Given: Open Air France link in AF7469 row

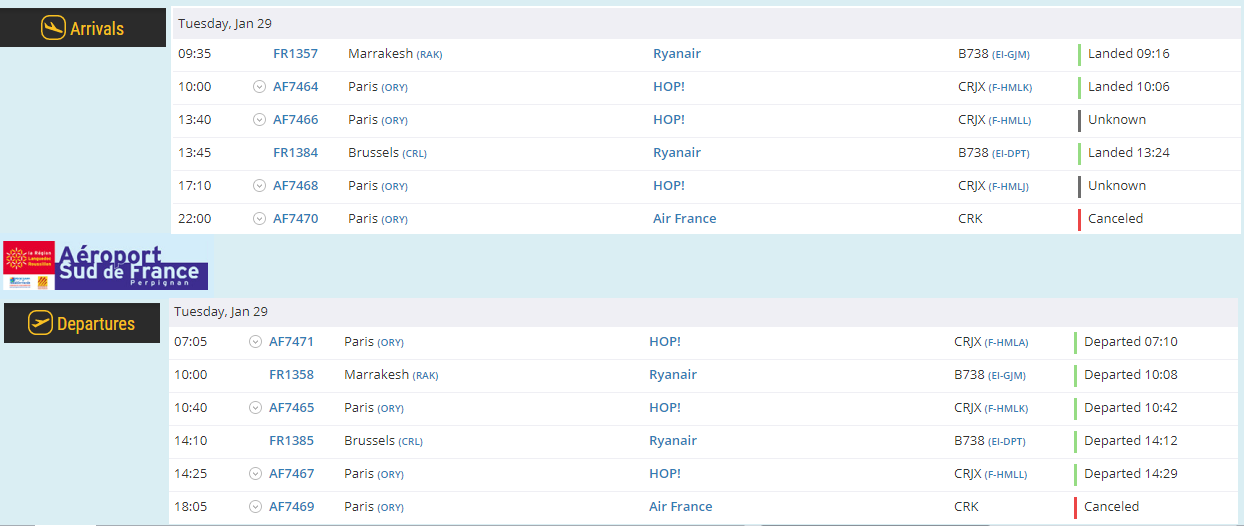Looking at the screenshot, I should click(681, 507).
